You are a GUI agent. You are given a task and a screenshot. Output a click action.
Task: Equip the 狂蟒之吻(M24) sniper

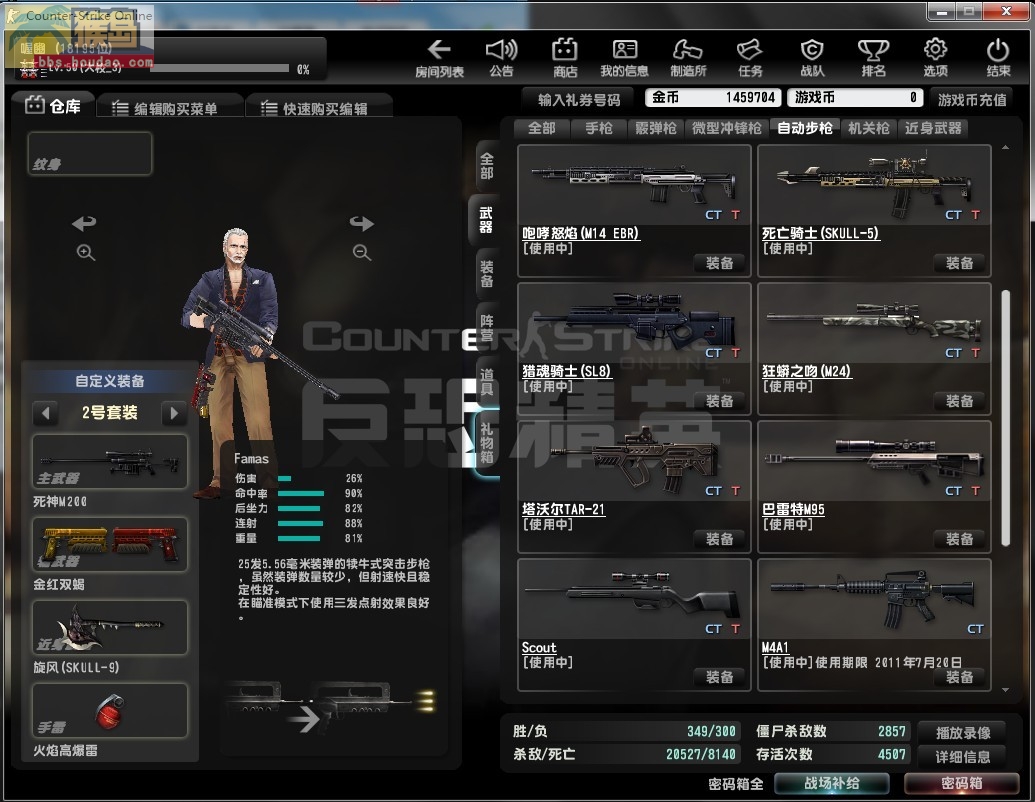(959, 401)
